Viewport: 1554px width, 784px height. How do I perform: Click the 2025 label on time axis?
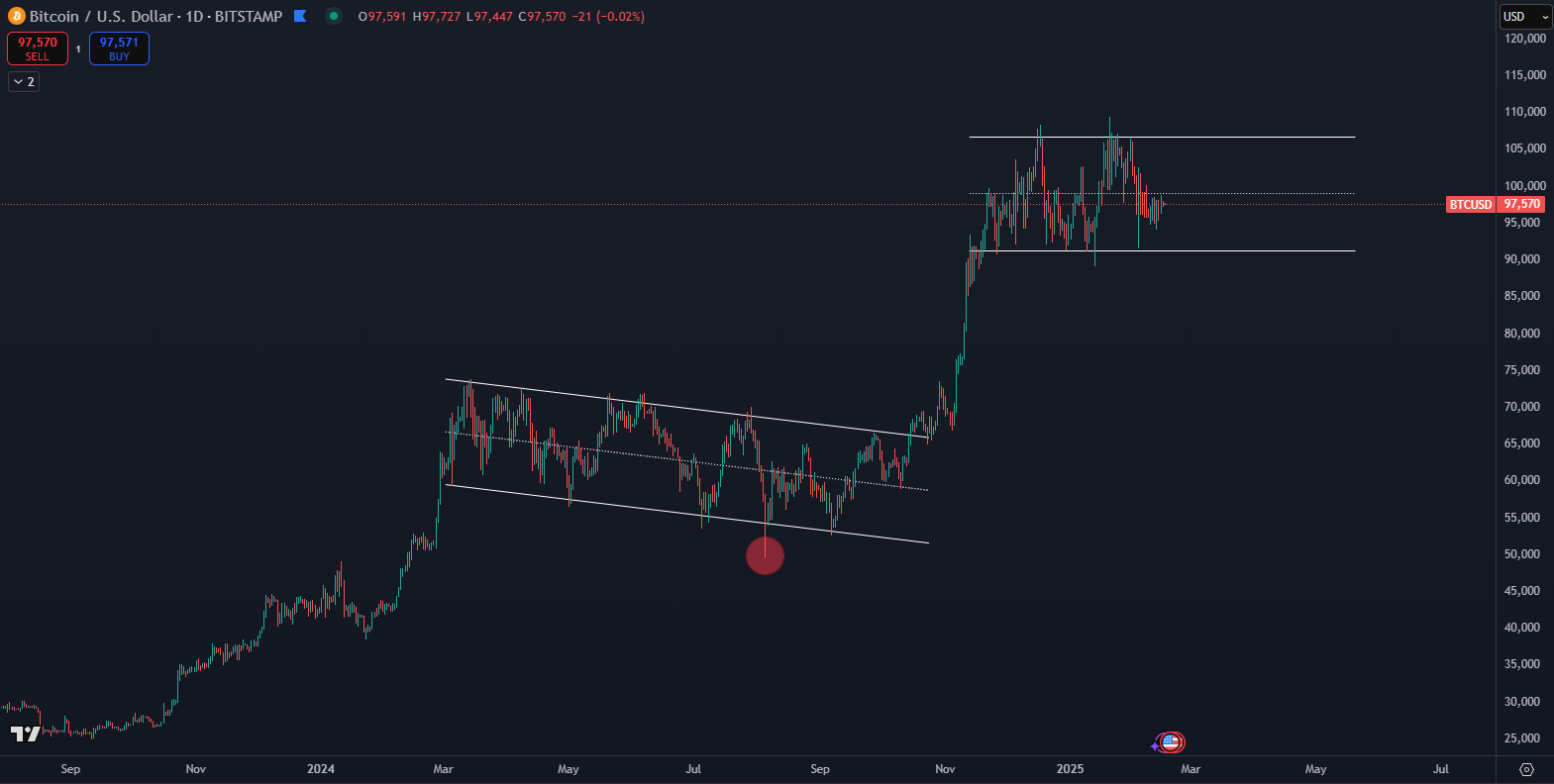click(x=1070, y=769)
